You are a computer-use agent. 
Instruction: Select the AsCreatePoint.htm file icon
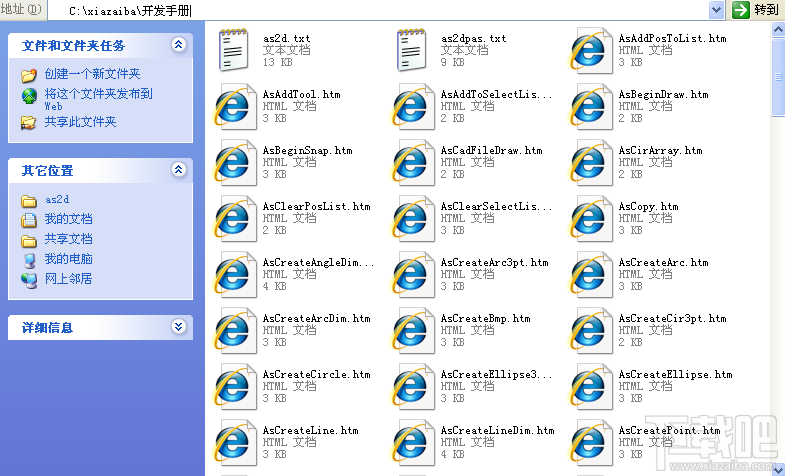[x=590, y=443]
